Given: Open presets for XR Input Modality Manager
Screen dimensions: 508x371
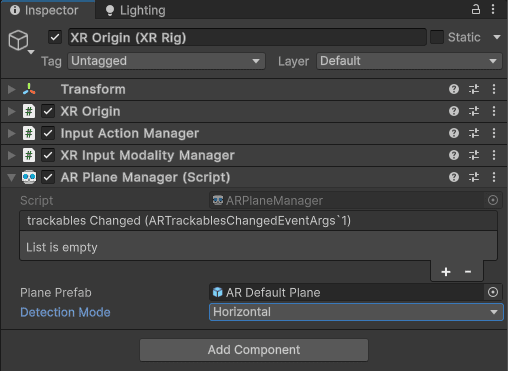Looking at the screenshot, I should point(474,155).
